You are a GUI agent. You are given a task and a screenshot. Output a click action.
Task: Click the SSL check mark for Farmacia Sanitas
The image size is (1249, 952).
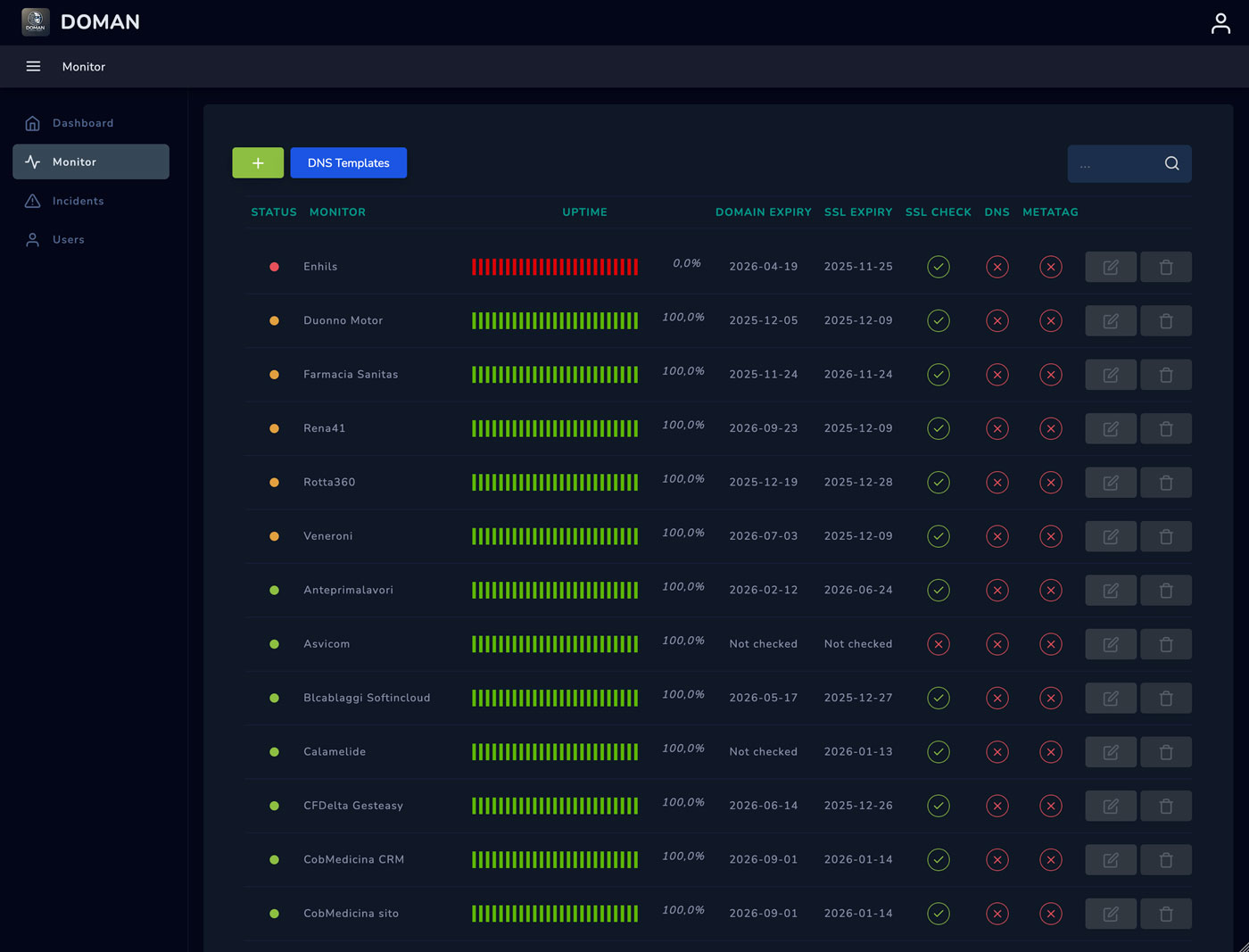coord(938,375)
